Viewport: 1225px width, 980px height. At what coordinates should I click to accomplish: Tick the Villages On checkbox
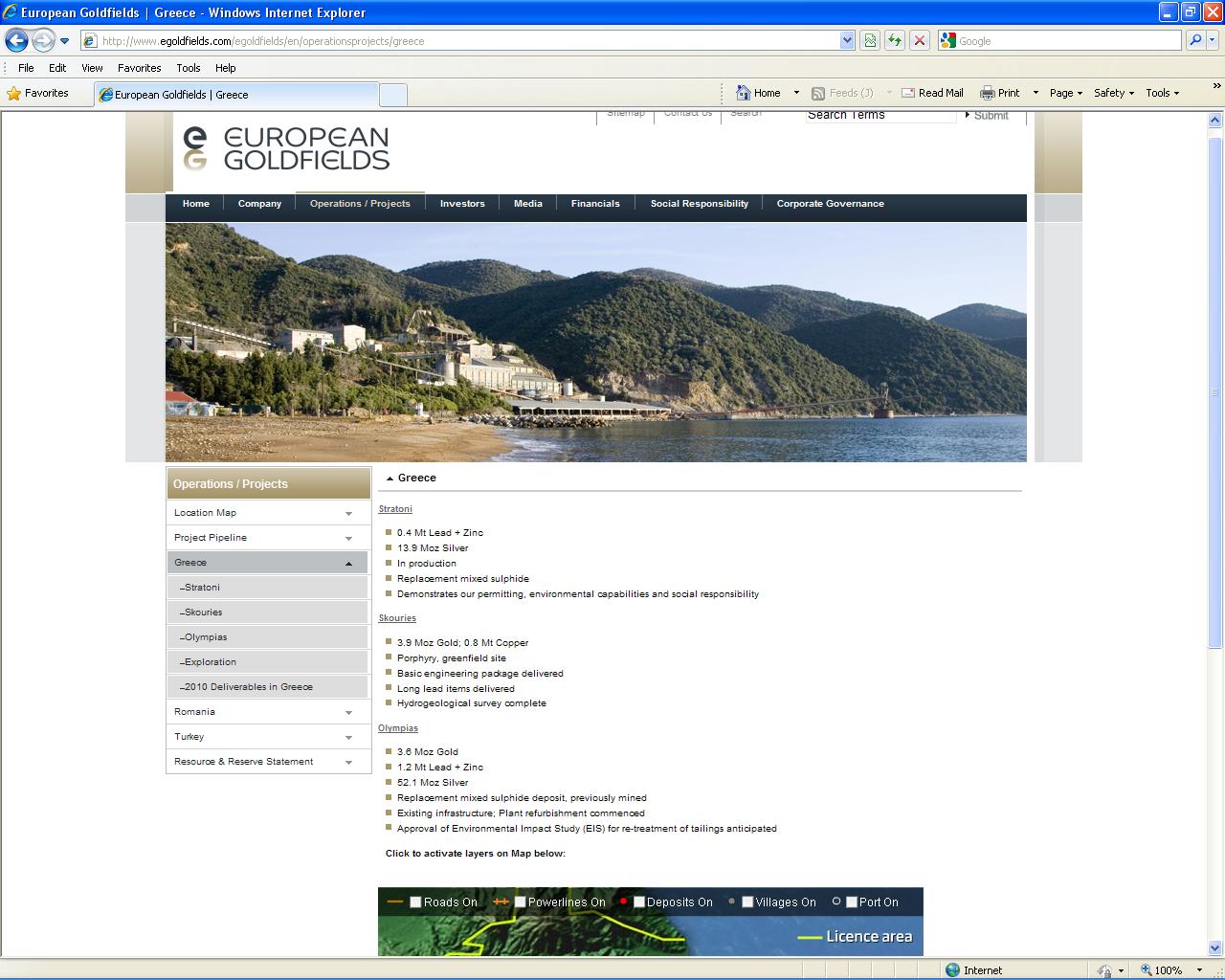[x=747, y=902]
